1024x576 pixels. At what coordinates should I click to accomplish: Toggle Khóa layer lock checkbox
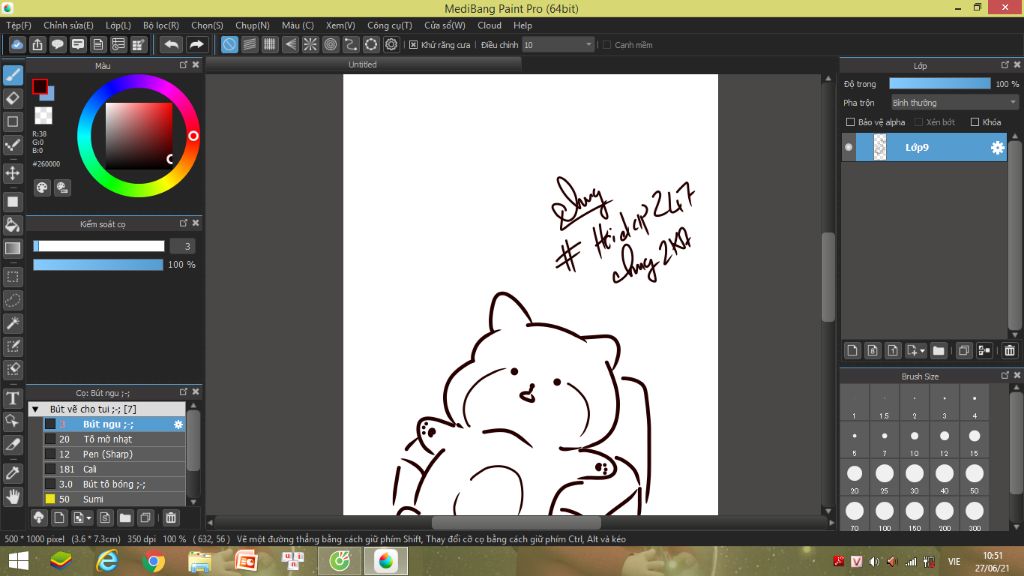coord(975,122)
